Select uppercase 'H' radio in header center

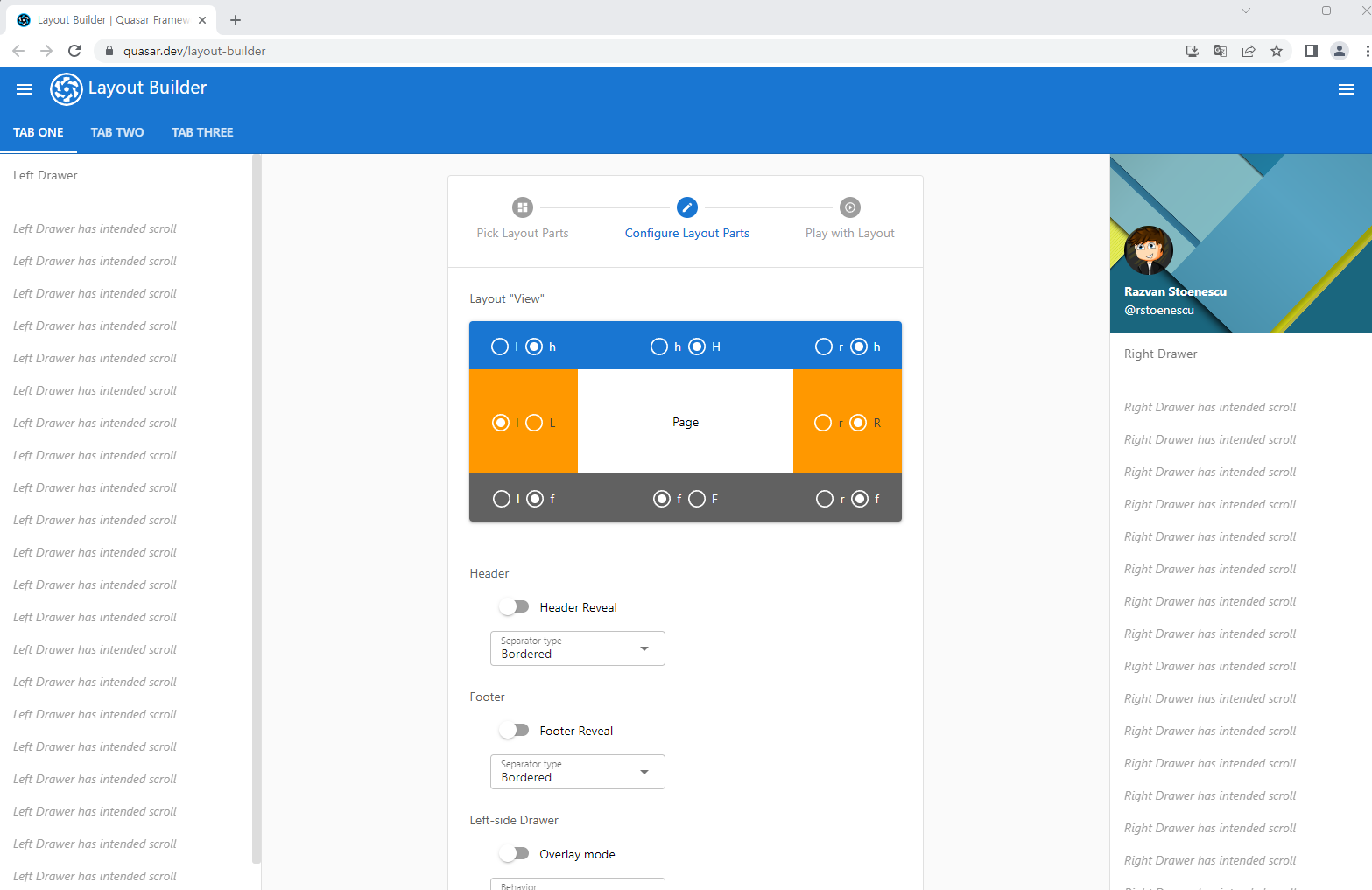(697, 347)
